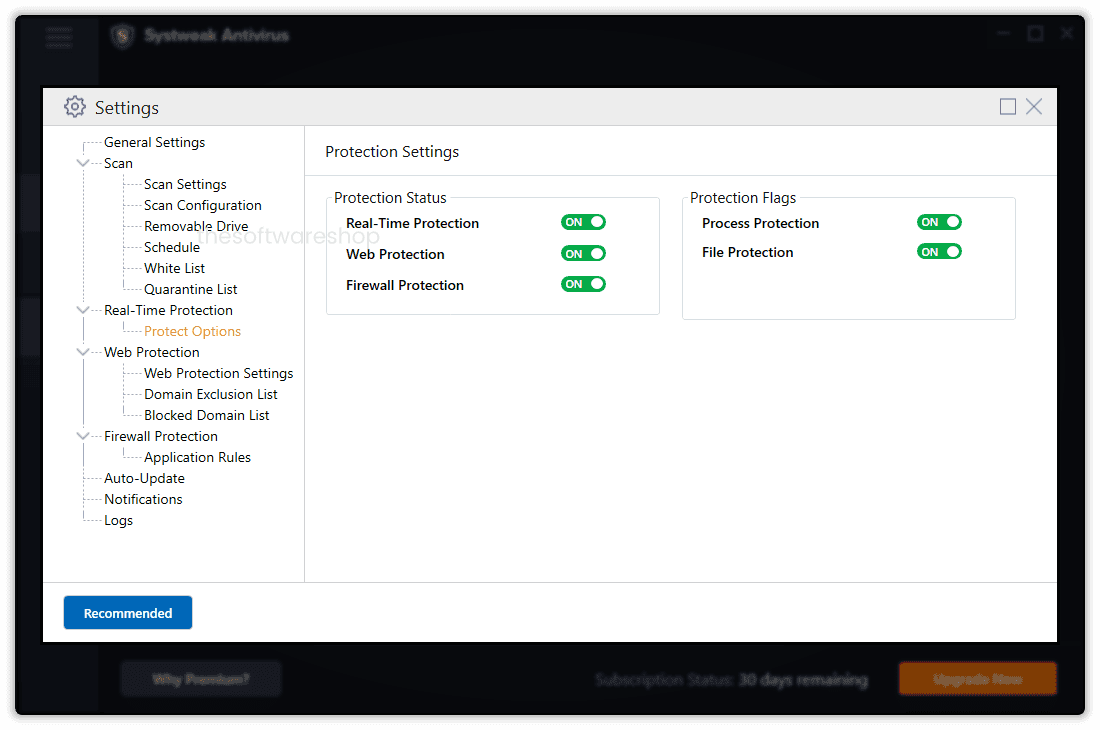Click the Protection Status group label
The image size is (1100, 730).
pos(390,198)
